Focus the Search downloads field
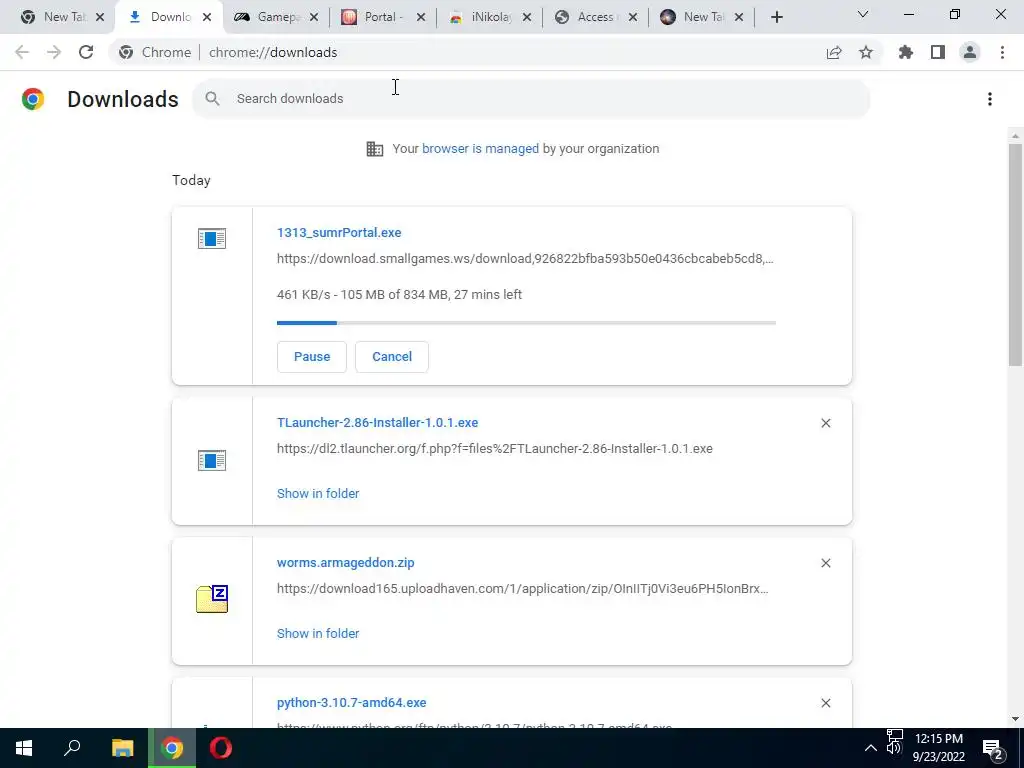1024x768 pixels. point(531,99)
